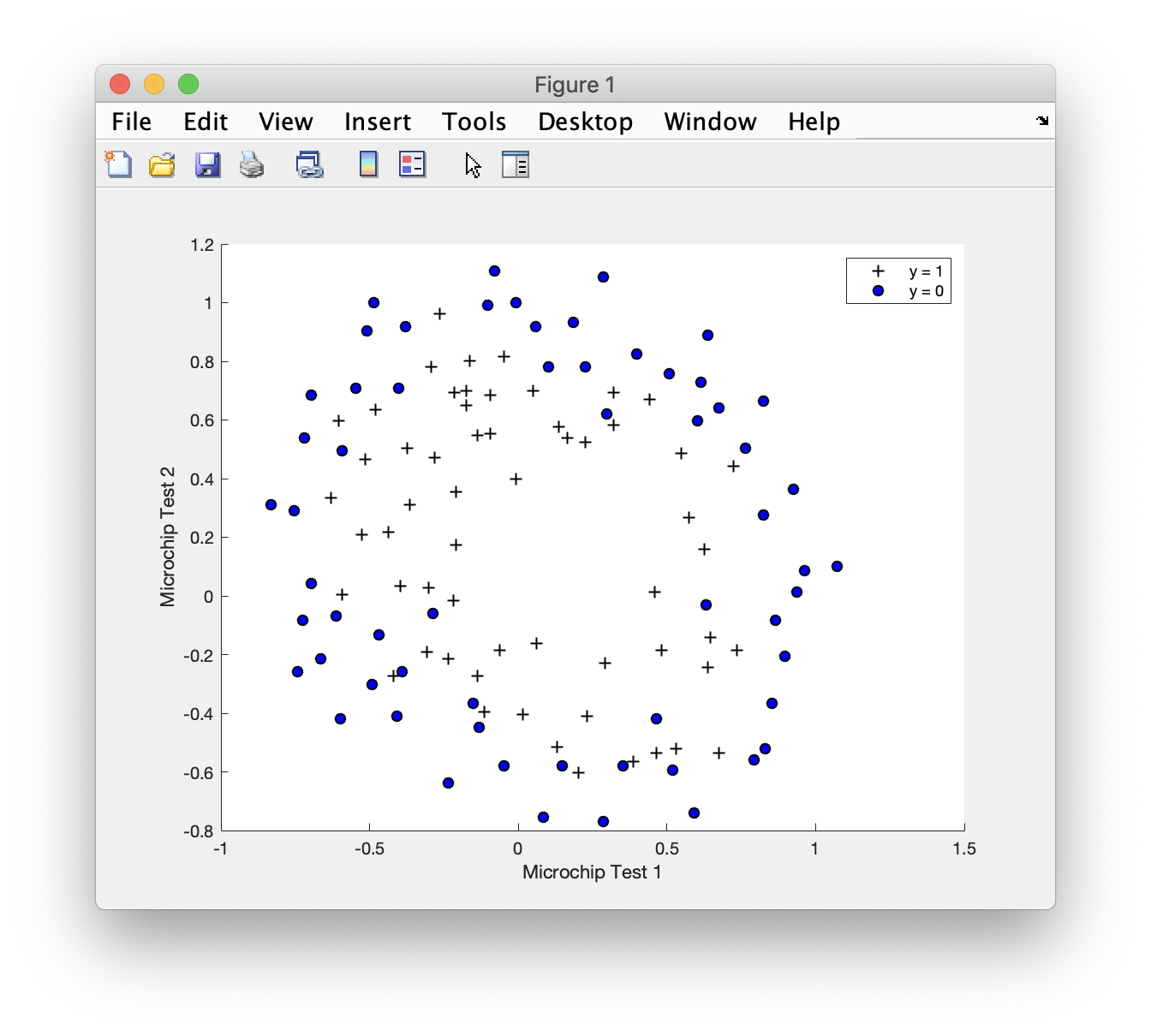Click the dock figure arrow in the menu bar
The height and width of the screenshot is (1036, 1151).
pyautogui.click(x=1042, y=121)
